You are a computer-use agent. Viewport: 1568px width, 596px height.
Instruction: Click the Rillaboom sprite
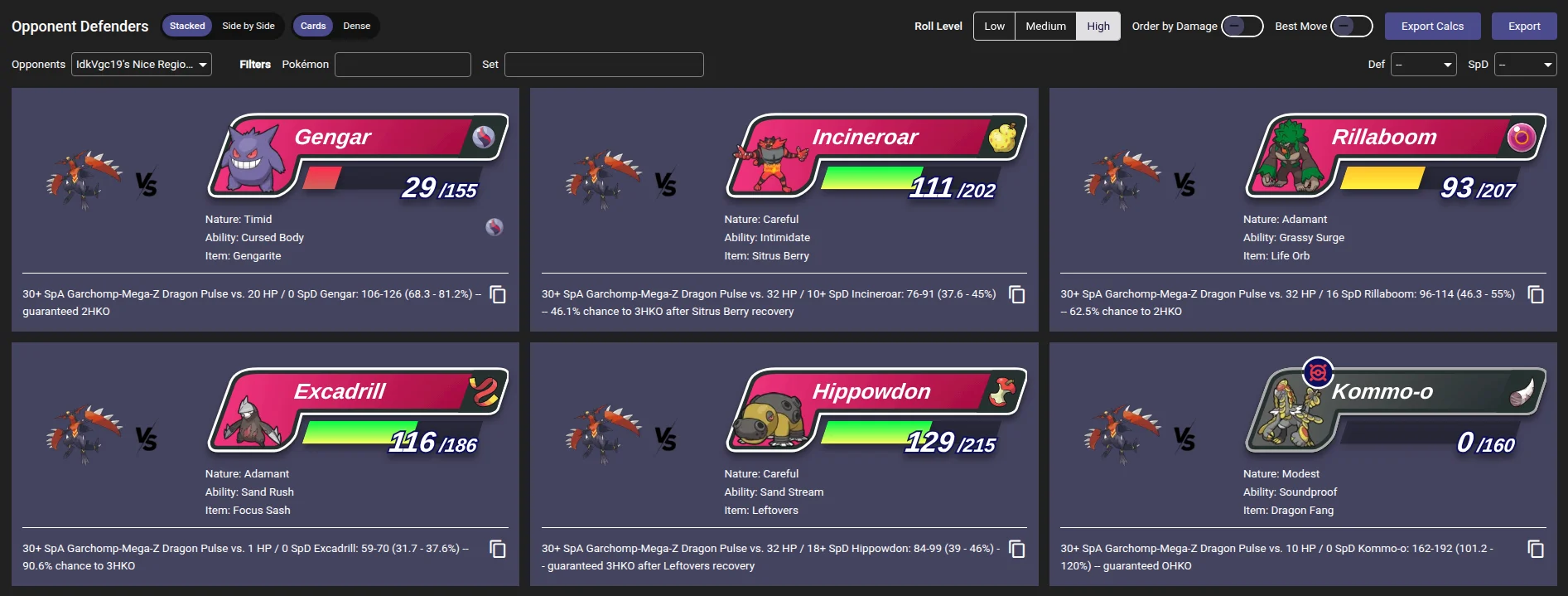pos(1289,157)
